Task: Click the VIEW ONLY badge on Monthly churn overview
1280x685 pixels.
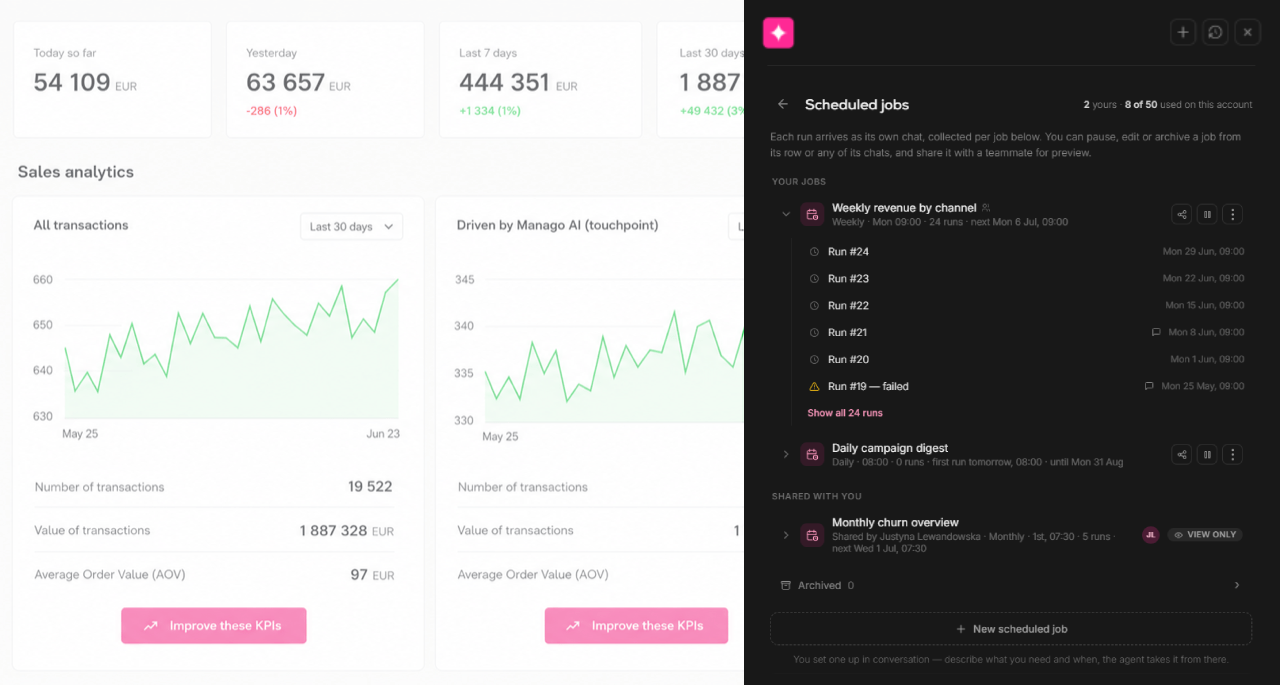Action: (1204, 535)
